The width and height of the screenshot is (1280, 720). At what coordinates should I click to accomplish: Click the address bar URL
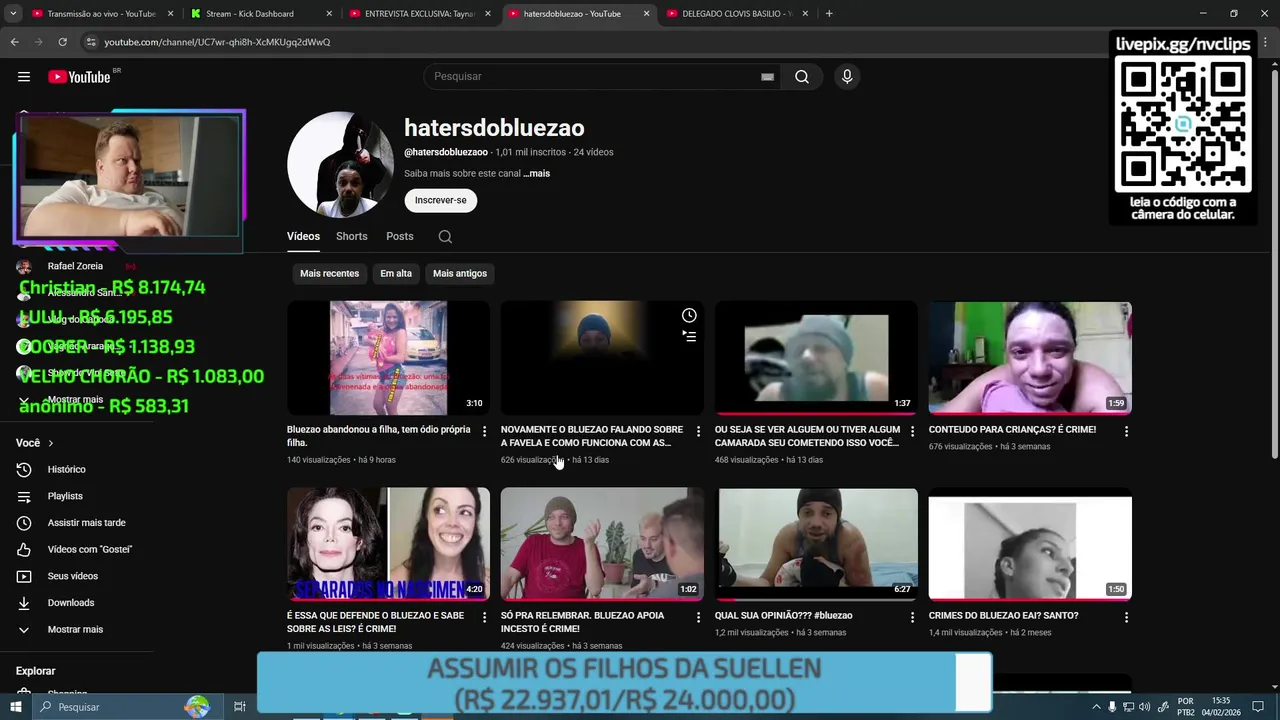click(217, 42)
